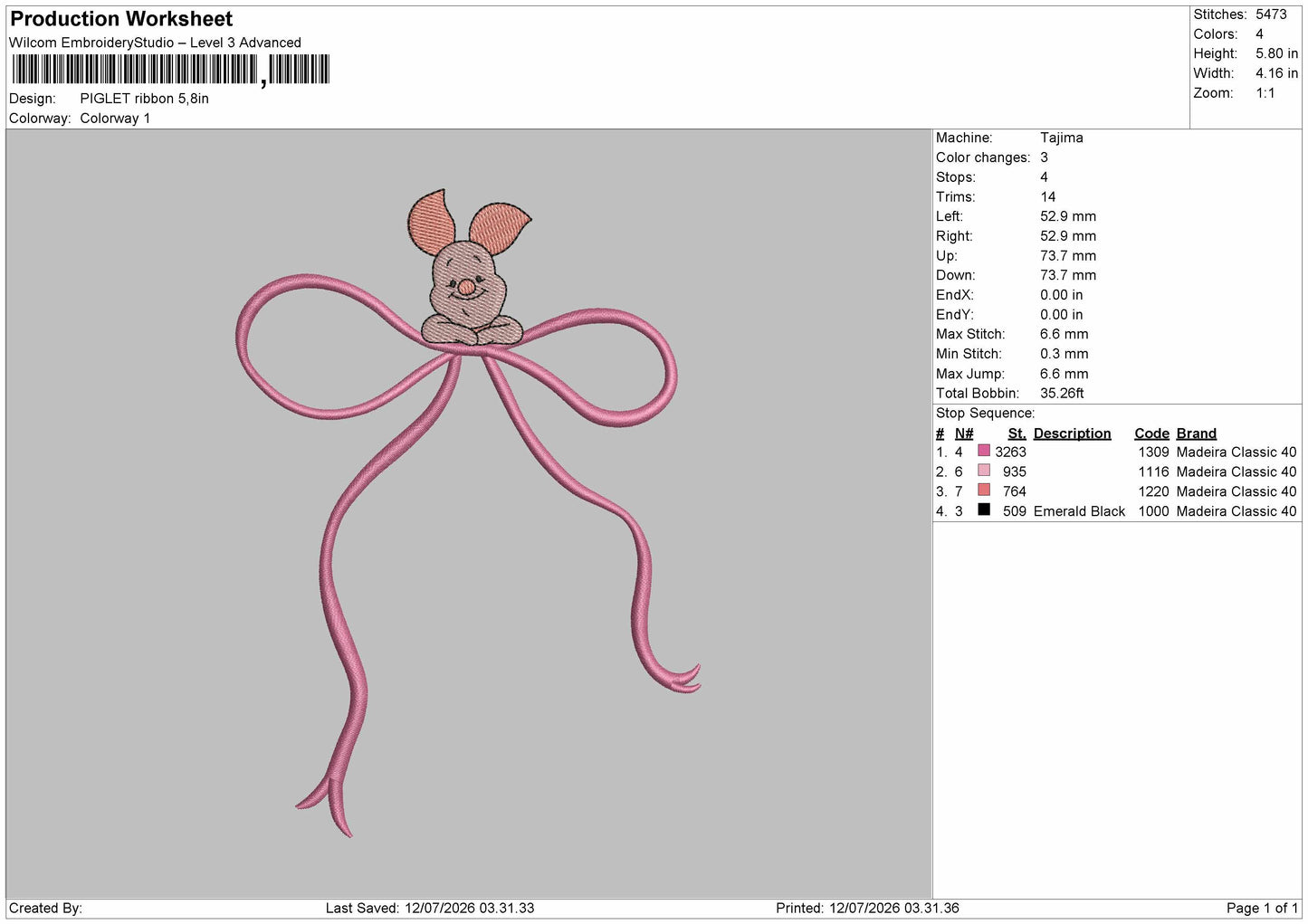Click the pink 3263 color swatch
Viewport: 1308px width, 924px height.
point(984,451)
